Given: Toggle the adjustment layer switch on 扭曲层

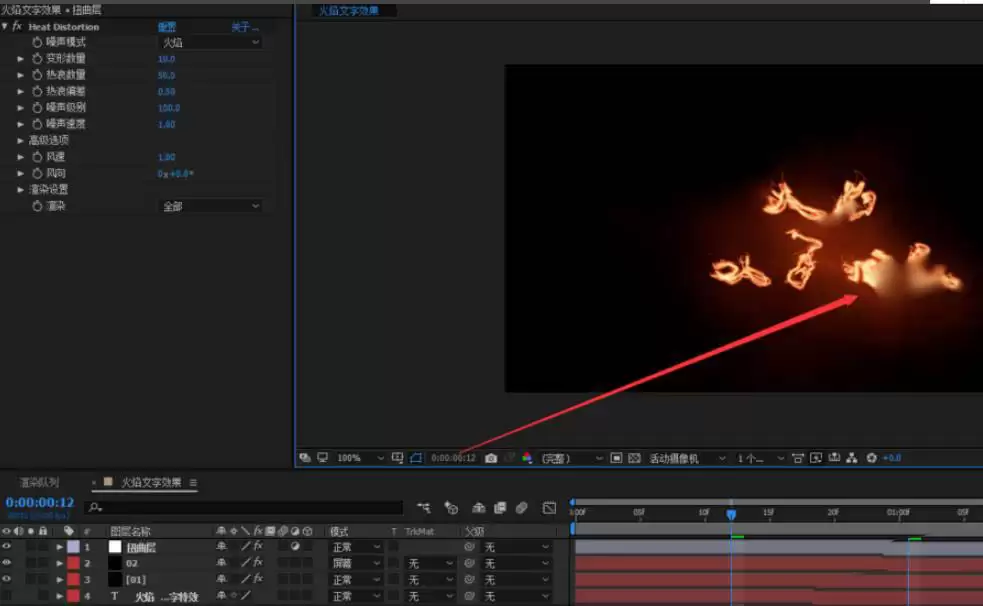Looking at the screenshot, I should pyautogui.click(x=295, y=546).
